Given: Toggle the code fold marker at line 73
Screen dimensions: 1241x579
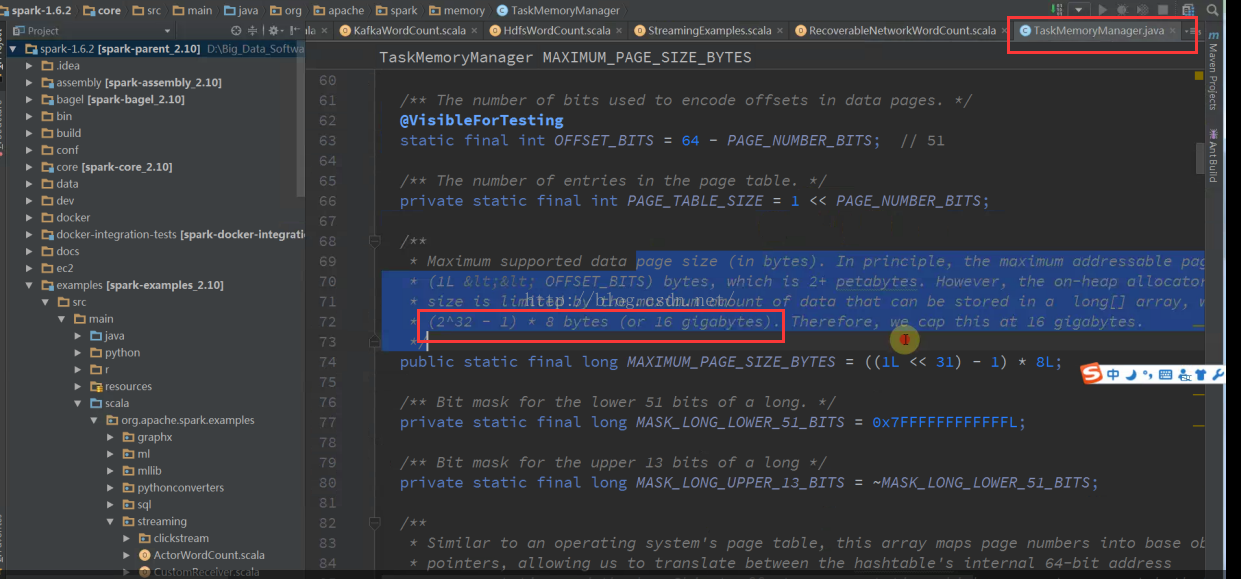Looking at the screenshot, I should (x=374, y=342).
